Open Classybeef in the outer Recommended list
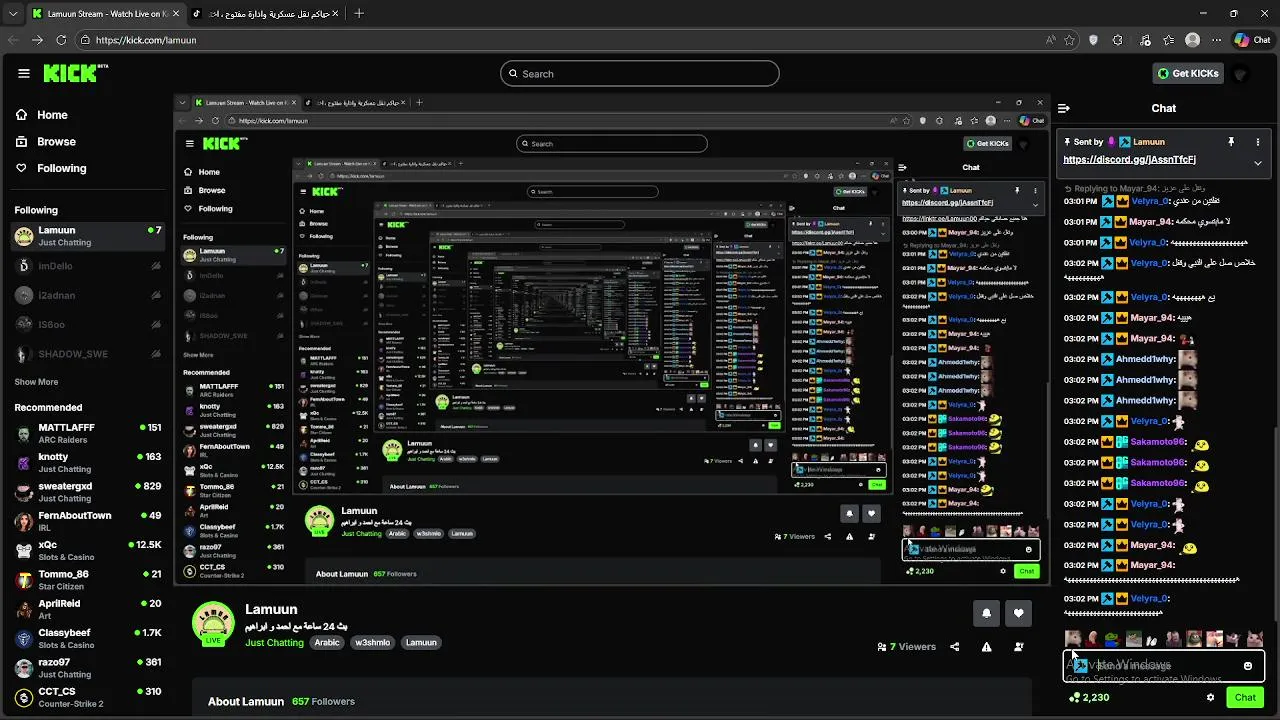 point(88,638)
